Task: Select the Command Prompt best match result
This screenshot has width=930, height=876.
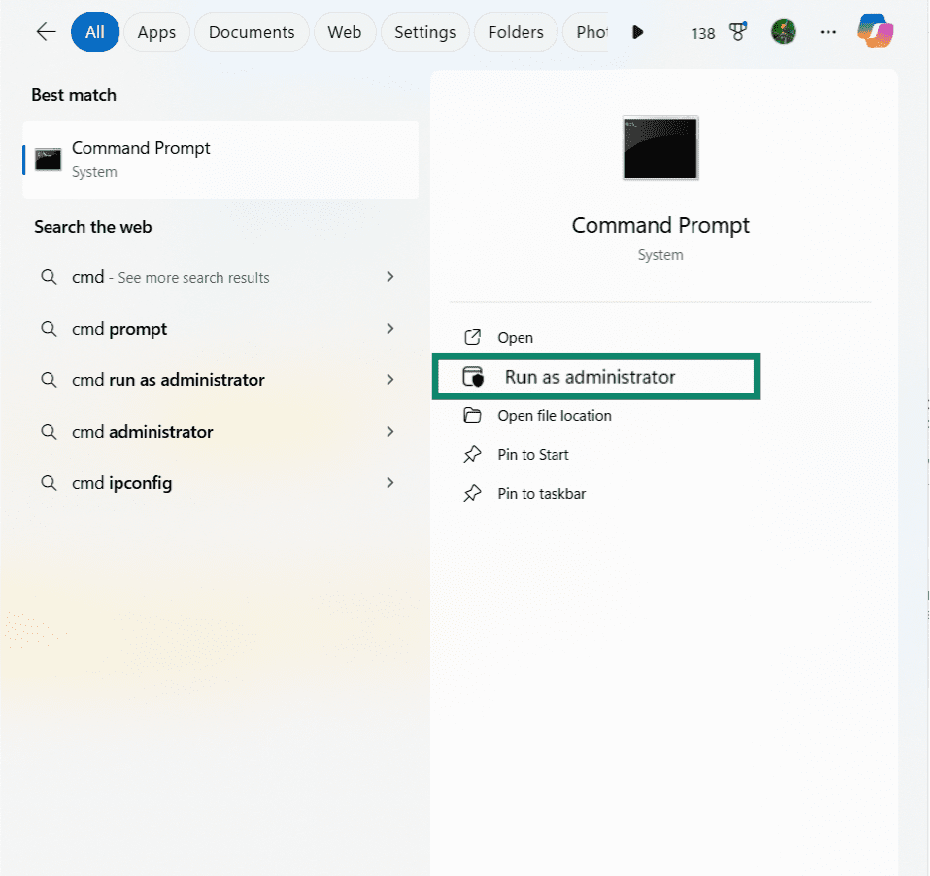Action: click(221, 160)
